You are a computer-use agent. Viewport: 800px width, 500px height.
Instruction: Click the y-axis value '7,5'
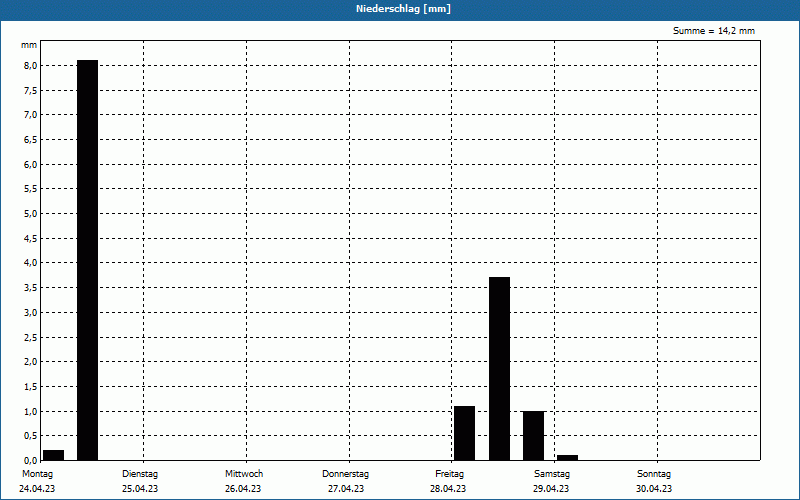(x=30, y=90)
